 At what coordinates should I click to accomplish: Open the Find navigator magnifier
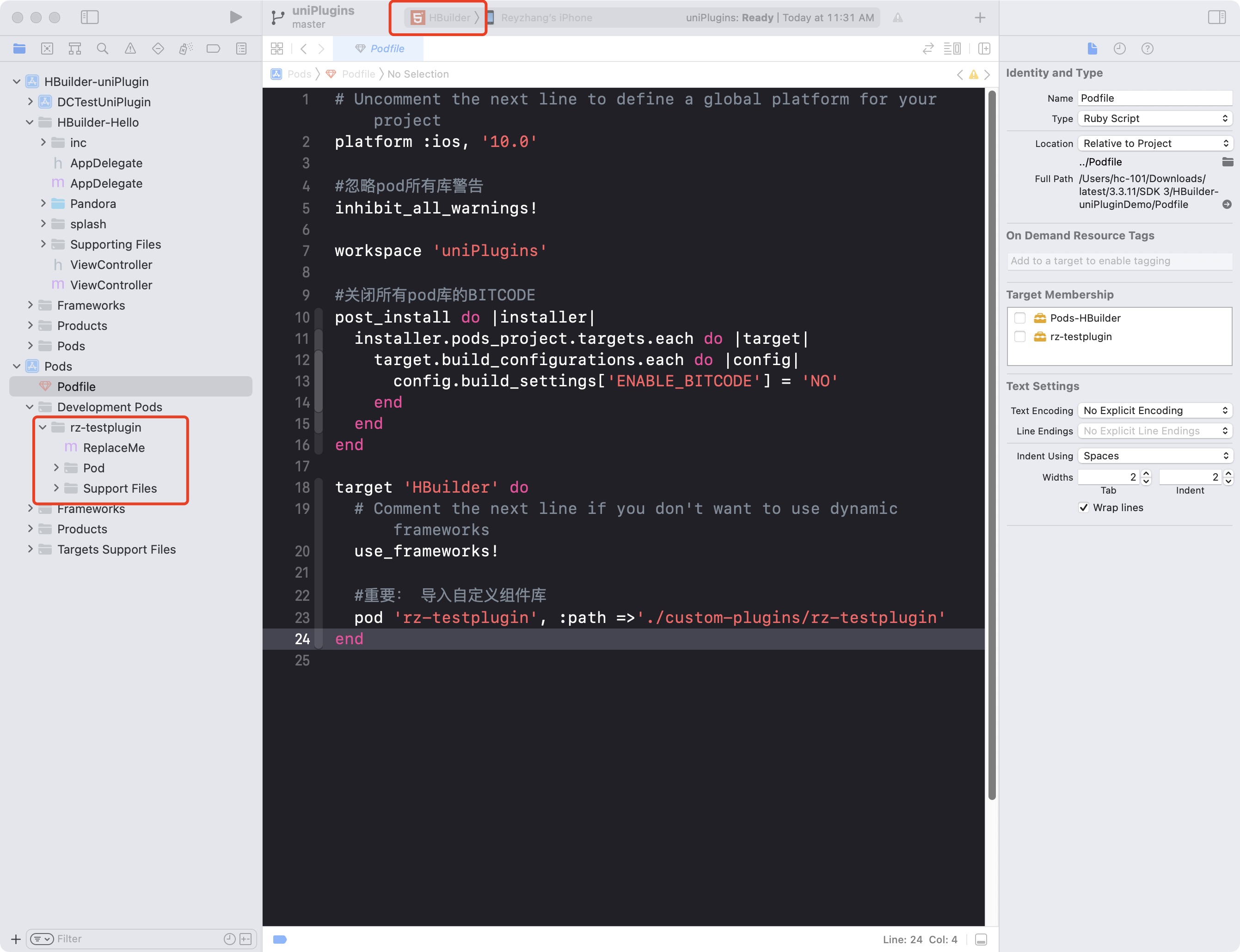(x=103, y=49)
